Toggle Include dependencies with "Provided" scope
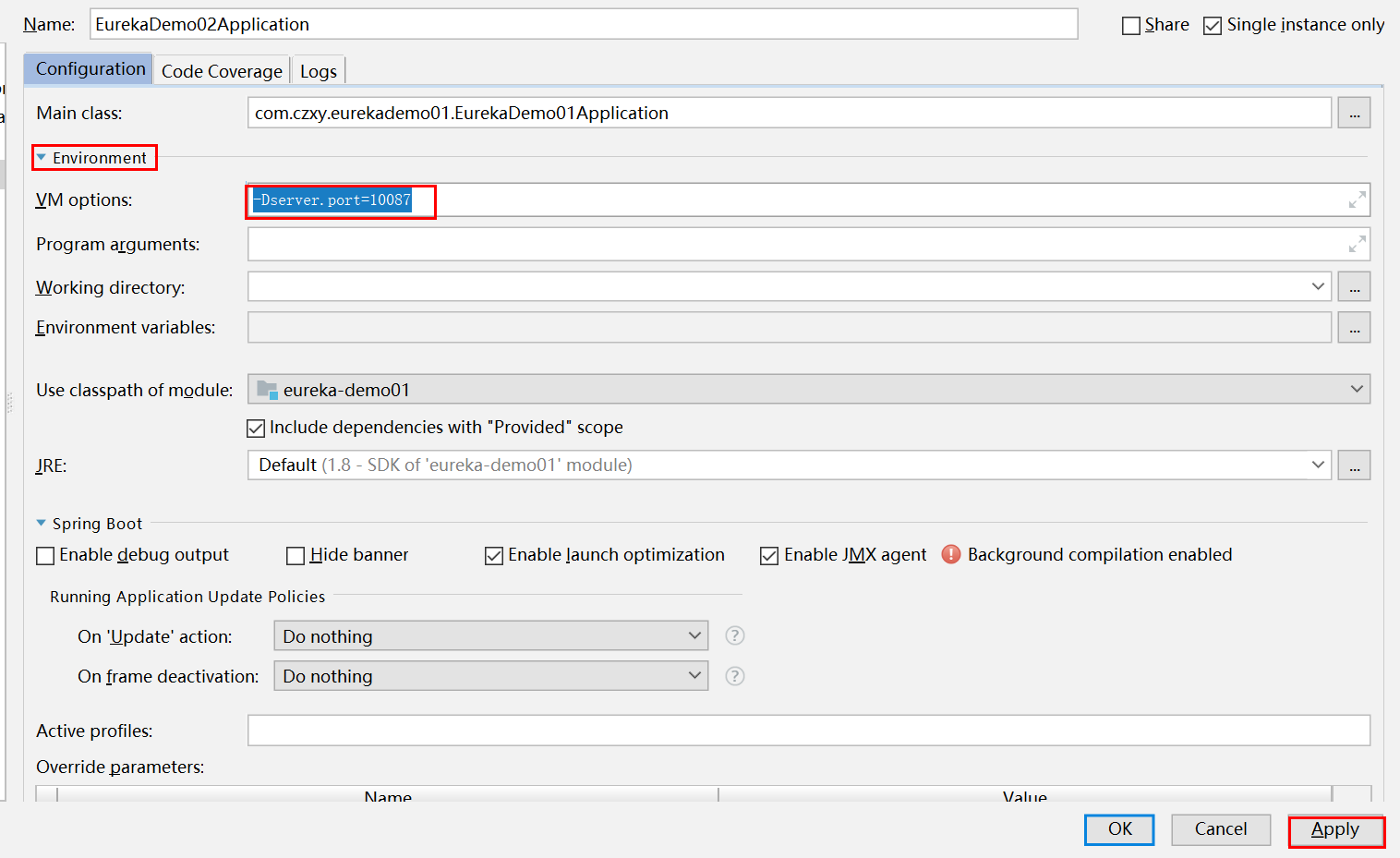The height and width of the screenshot is (858, 1400). [256, 428]
